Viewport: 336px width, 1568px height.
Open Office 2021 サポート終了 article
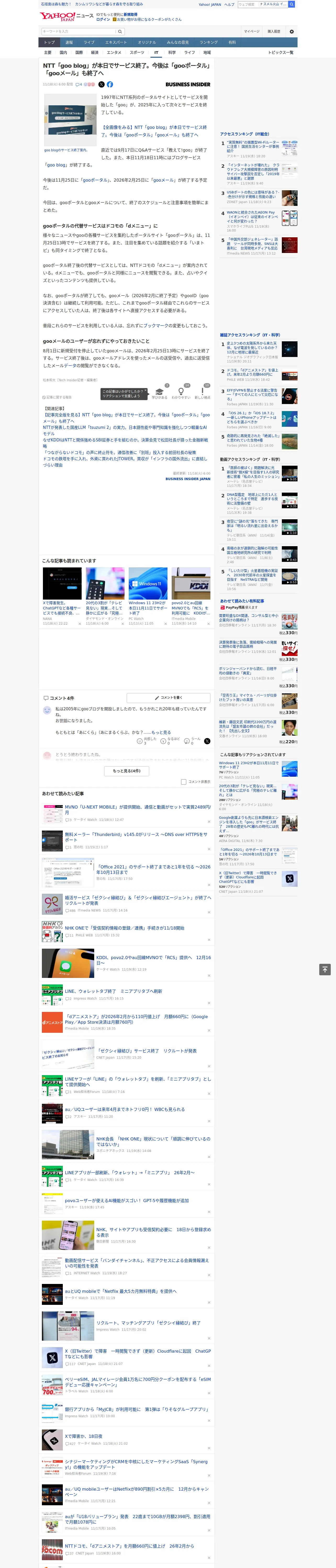tap(154, 869)
